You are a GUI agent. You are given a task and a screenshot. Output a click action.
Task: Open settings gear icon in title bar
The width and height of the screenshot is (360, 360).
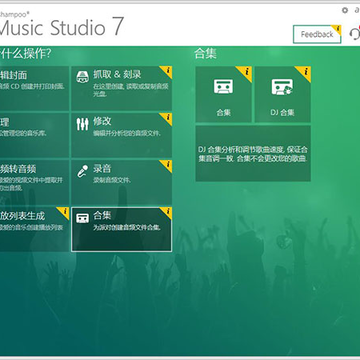345,10
